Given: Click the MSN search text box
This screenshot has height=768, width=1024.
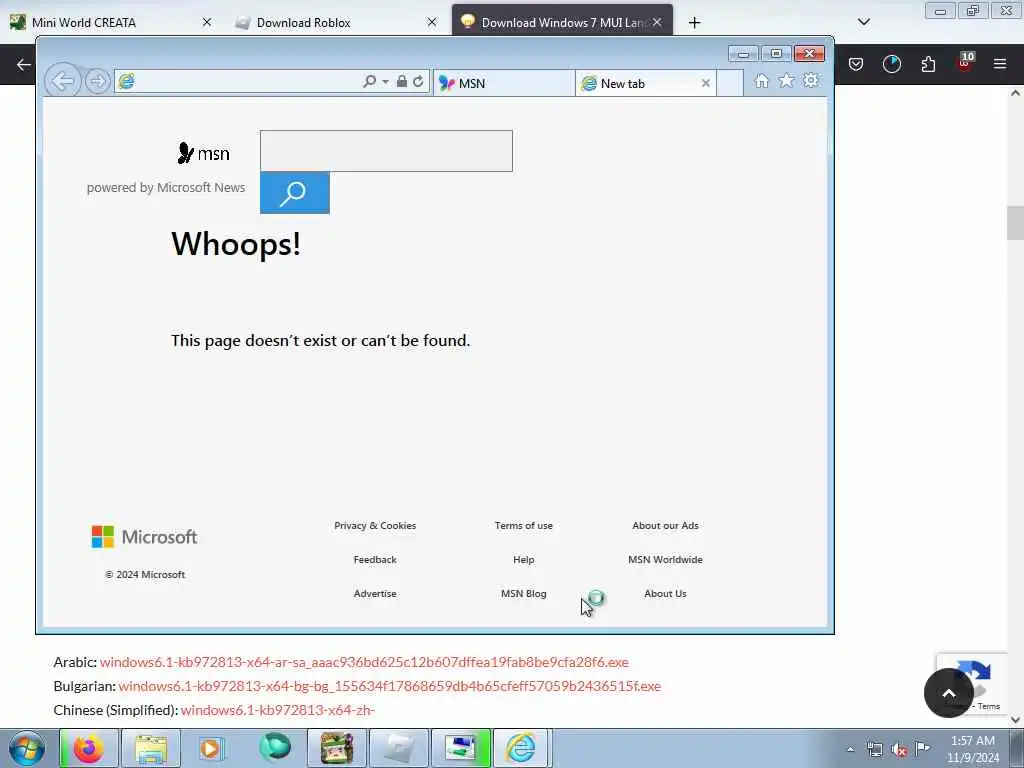Looking at the screenshot, I should pos(386,151).
